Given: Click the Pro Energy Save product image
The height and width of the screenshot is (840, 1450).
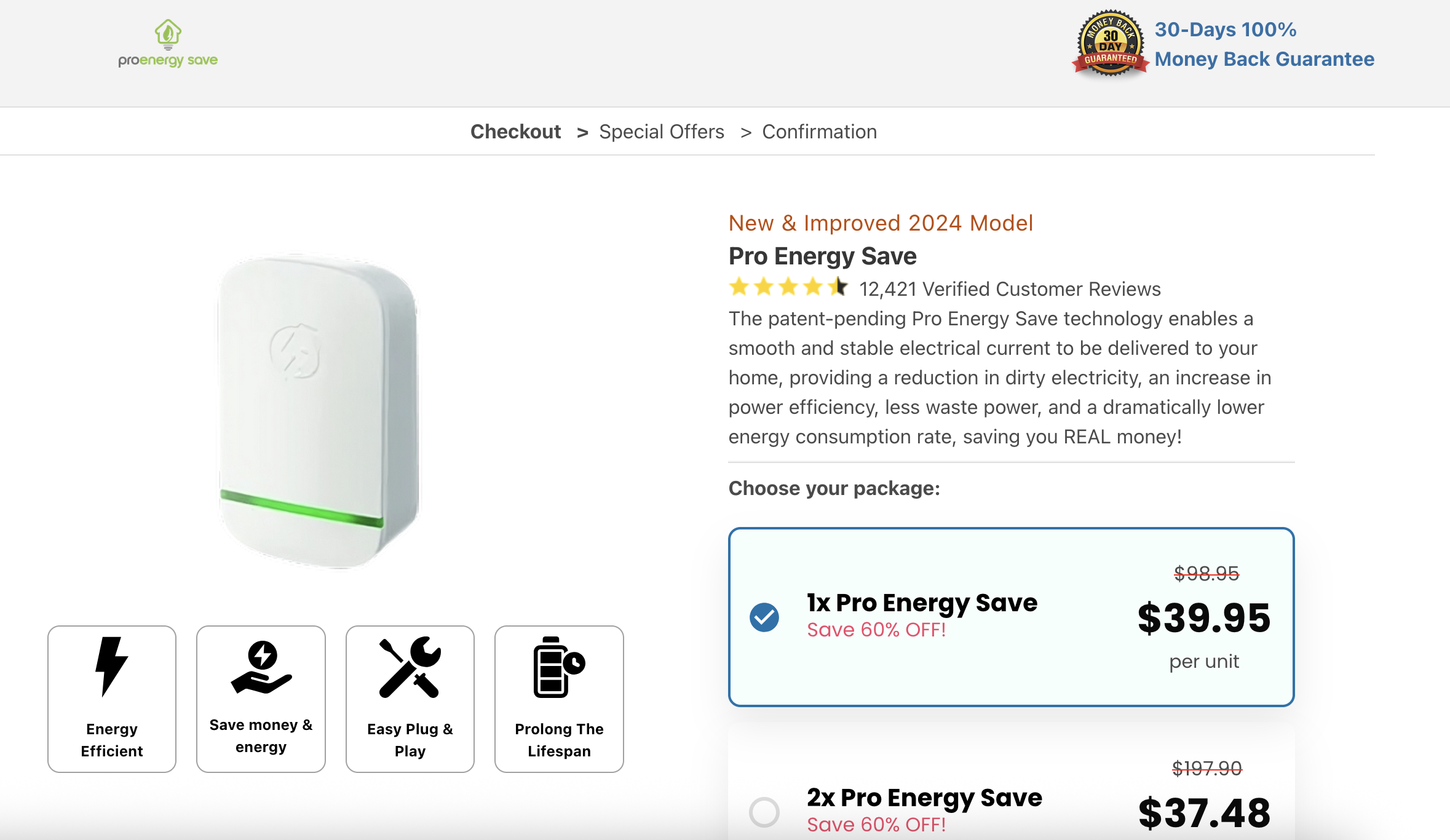Looking at the screenshot, I should point(318,410).
